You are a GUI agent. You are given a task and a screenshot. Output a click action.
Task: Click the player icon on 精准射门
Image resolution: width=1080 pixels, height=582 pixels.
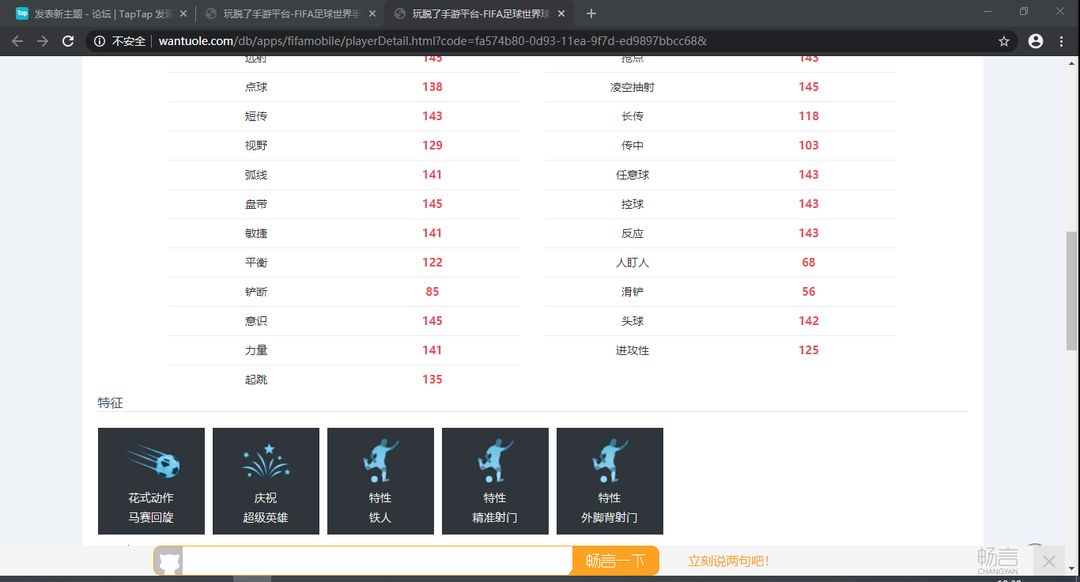click(495, 460)
